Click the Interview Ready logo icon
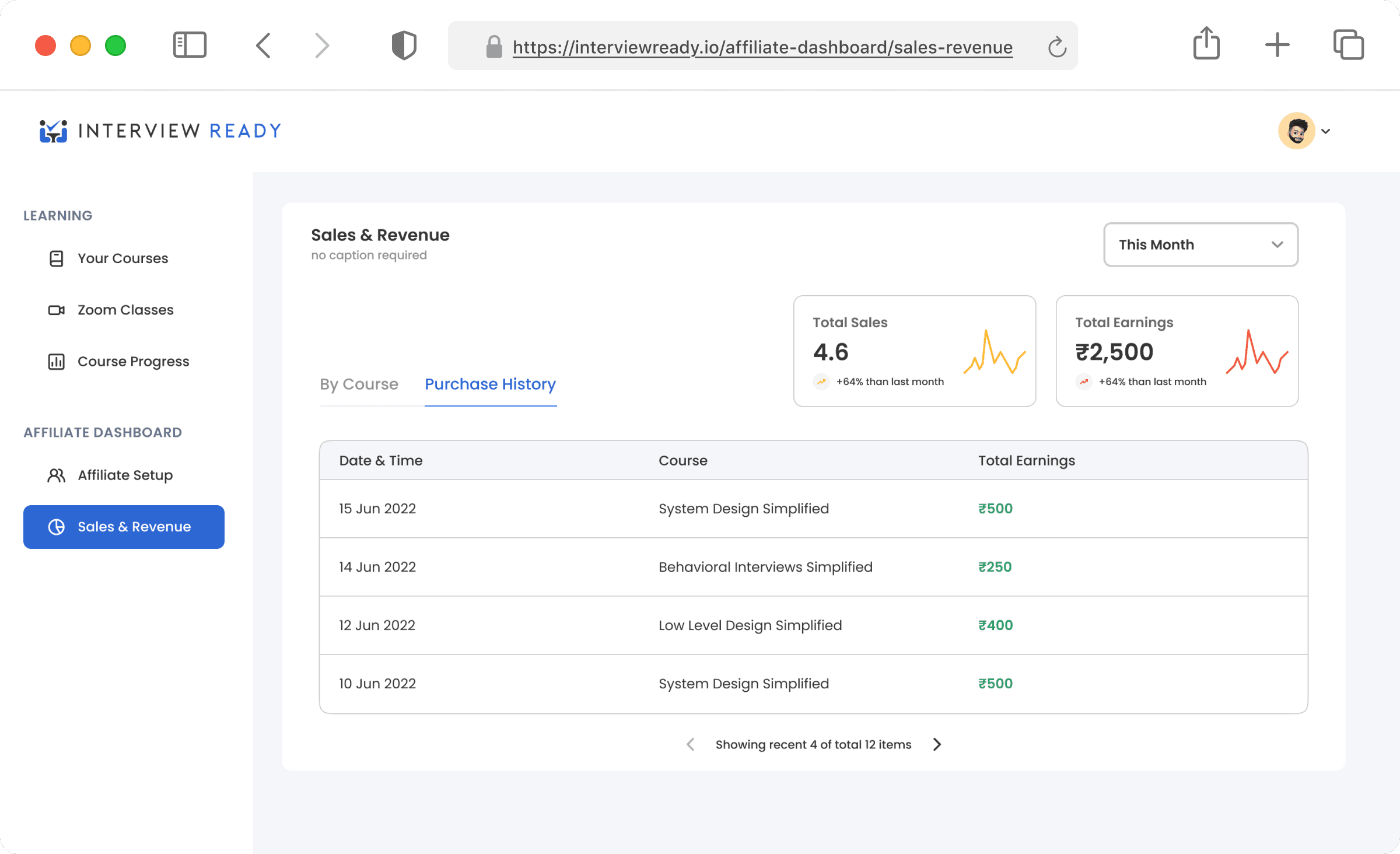The width and height of the screenshot is (1400, 854). click(53, 131)
